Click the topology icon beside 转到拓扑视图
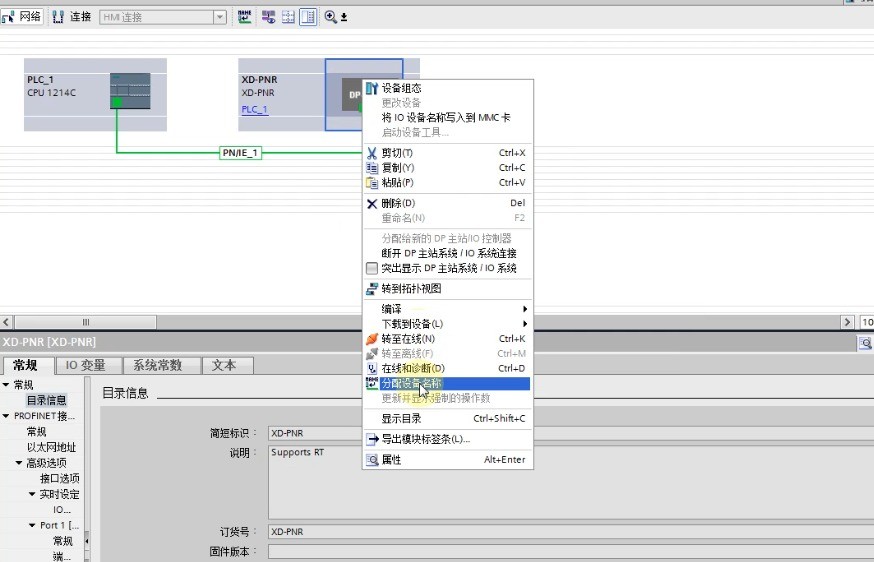This screenshot has height=562, width=874. coord(372,289)
